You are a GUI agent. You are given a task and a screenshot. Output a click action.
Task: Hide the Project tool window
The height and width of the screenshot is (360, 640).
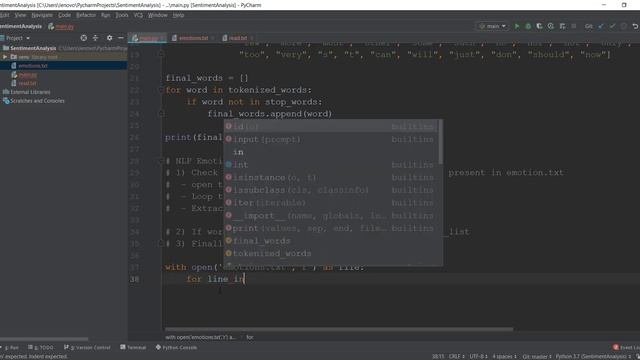click(121, 38)
